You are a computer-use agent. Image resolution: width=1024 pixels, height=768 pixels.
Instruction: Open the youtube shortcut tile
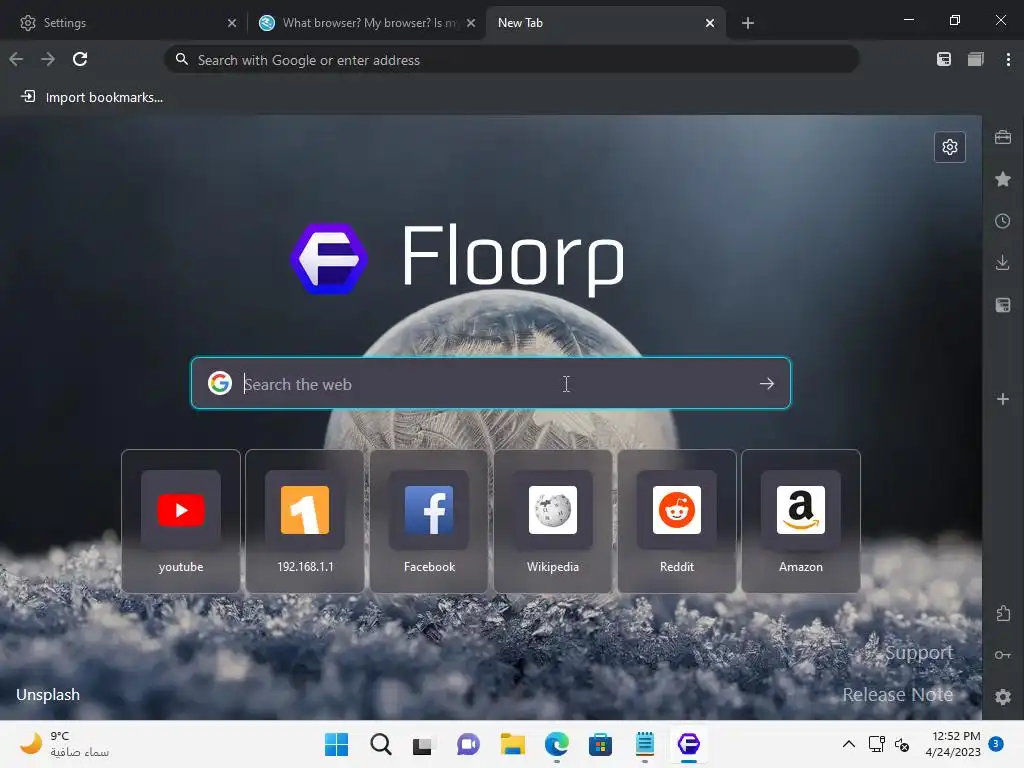click(x=181, y=521)
